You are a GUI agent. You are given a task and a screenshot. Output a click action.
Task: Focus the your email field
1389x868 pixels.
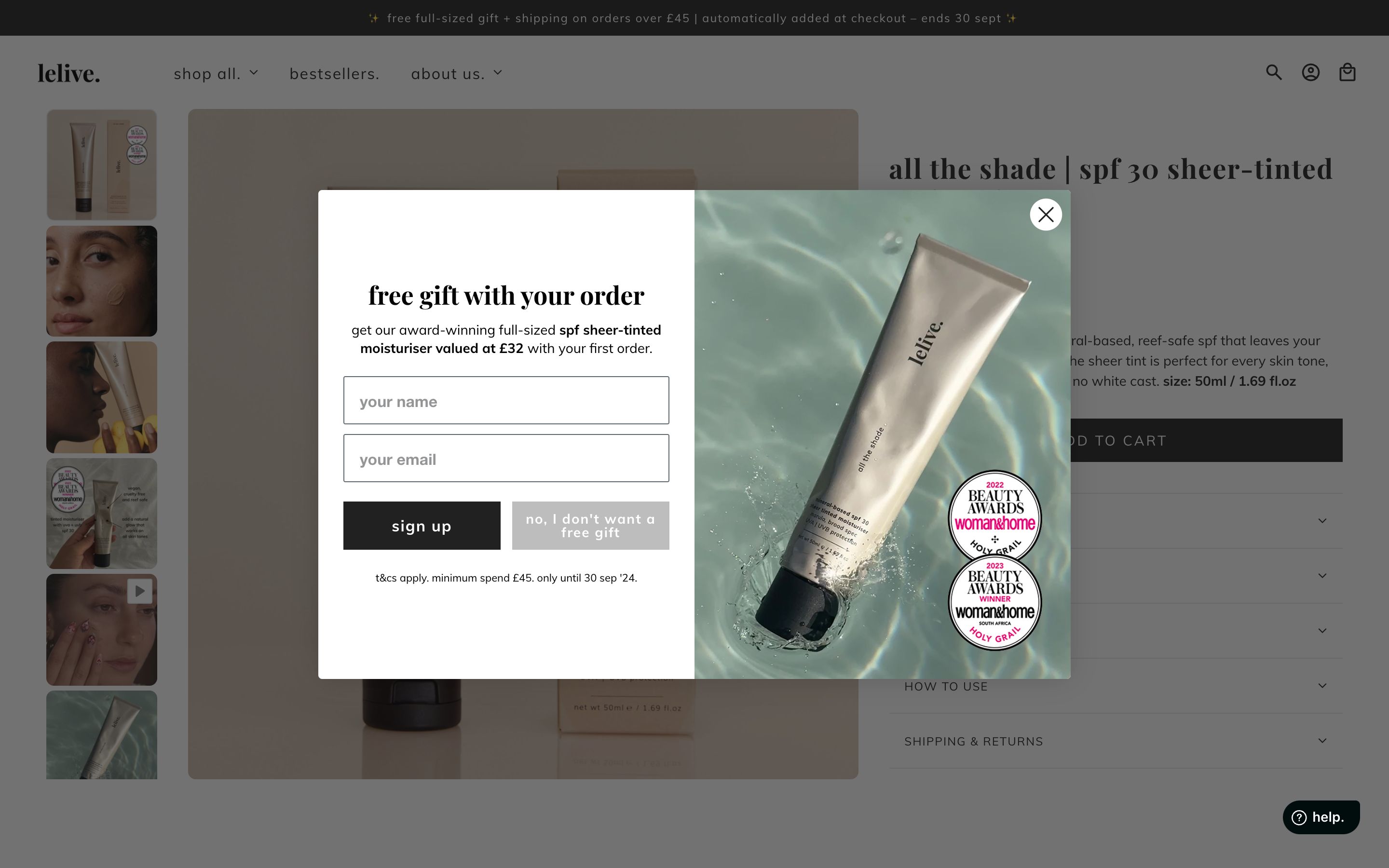point(505,458)
